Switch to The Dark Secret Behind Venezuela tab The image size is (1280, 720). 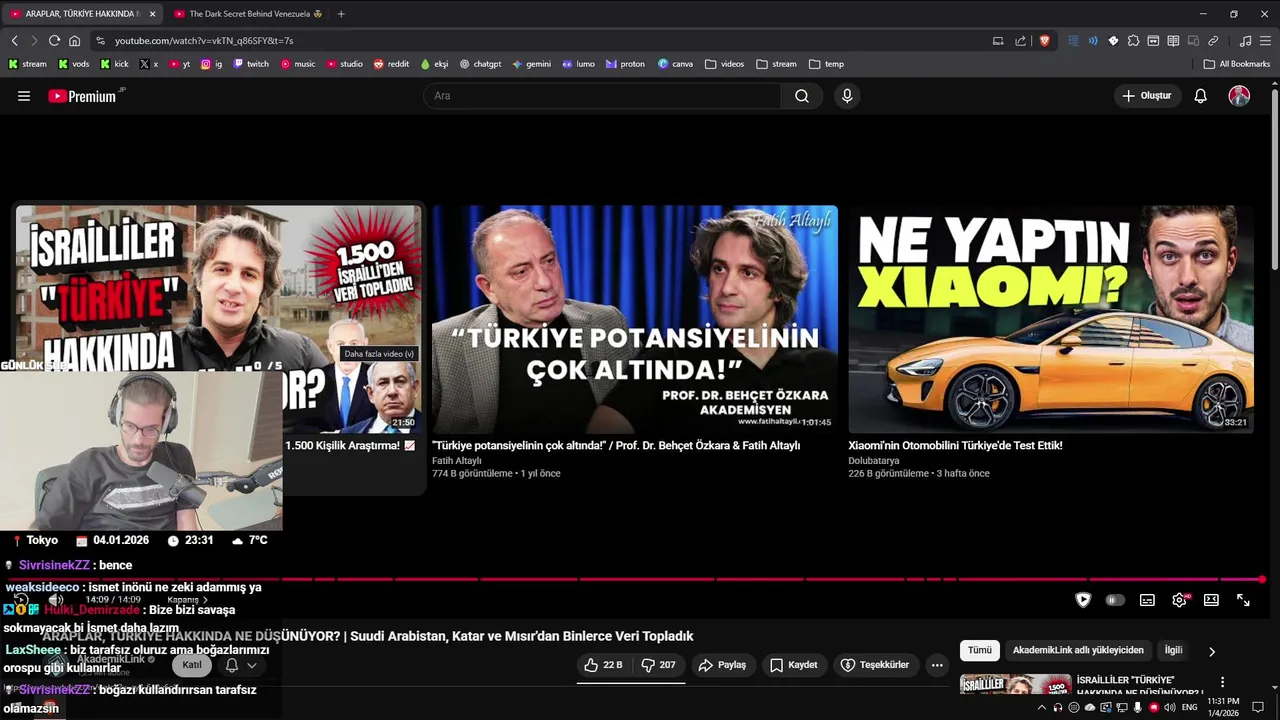tap(247, 14)
